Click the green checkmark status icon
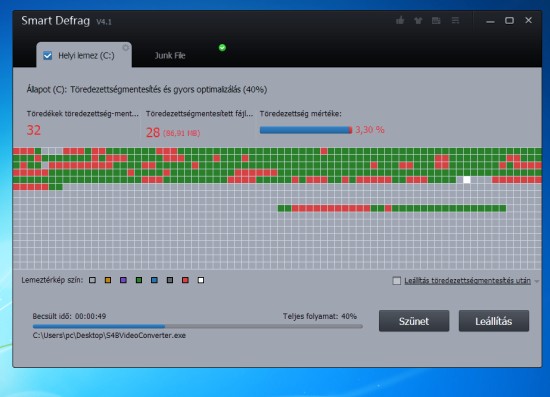 (222, 48)
